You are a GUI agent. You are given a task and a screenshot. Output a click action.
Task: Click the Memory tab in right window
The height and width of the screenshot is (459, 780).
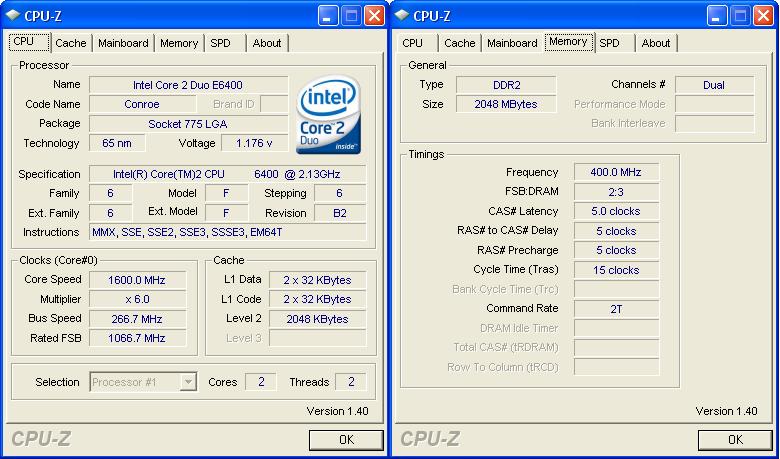[x=569, y=42]
